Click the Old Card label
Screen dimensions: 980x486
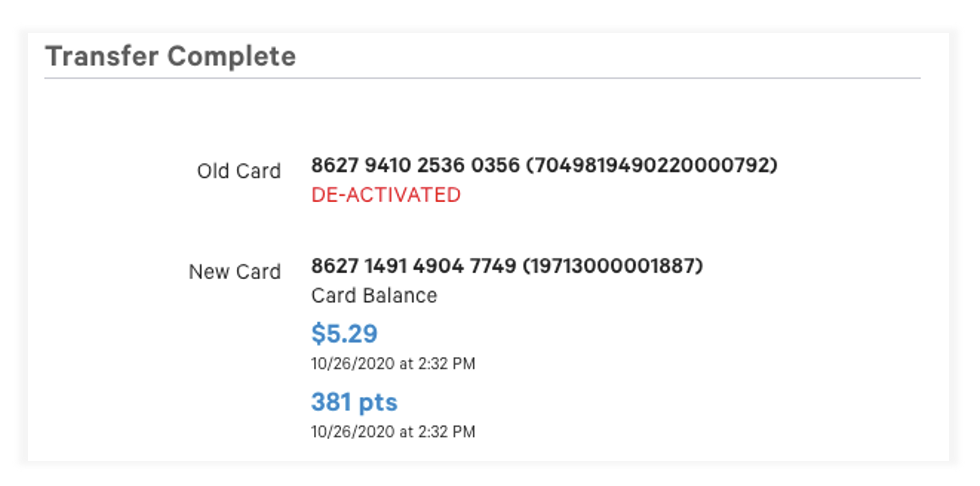click(x=239, y=171)
